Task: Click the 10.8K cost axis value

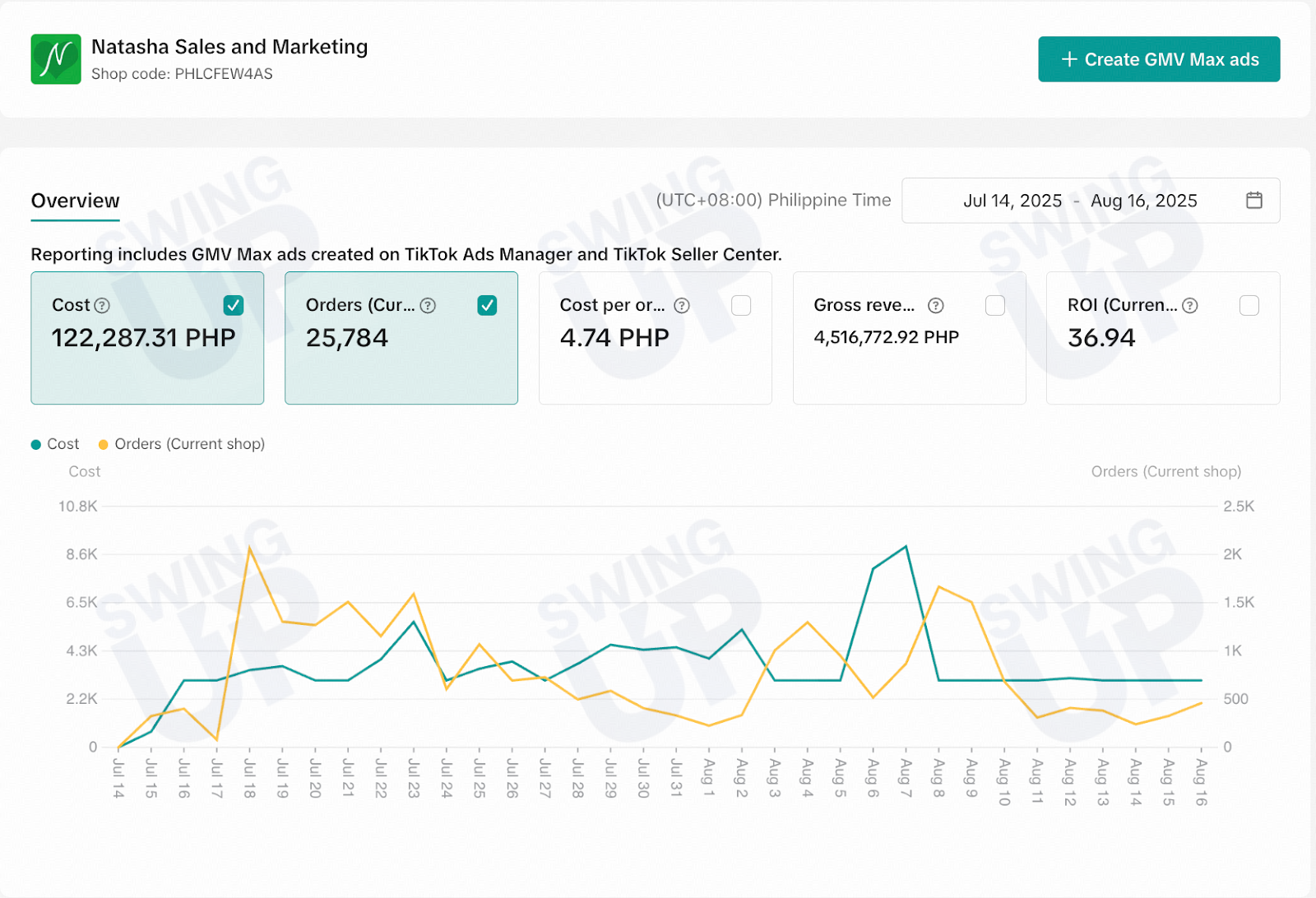Action: coord(77,507)
